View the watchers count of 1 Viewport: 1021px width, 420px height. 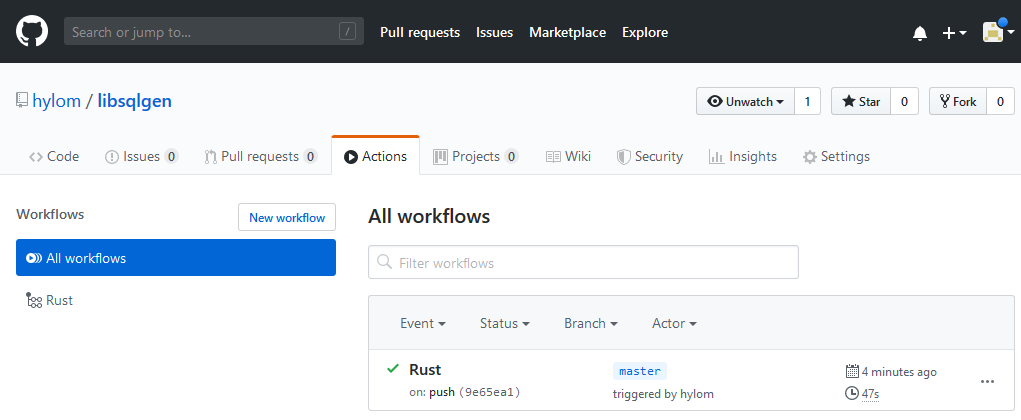tap(807, 101)
